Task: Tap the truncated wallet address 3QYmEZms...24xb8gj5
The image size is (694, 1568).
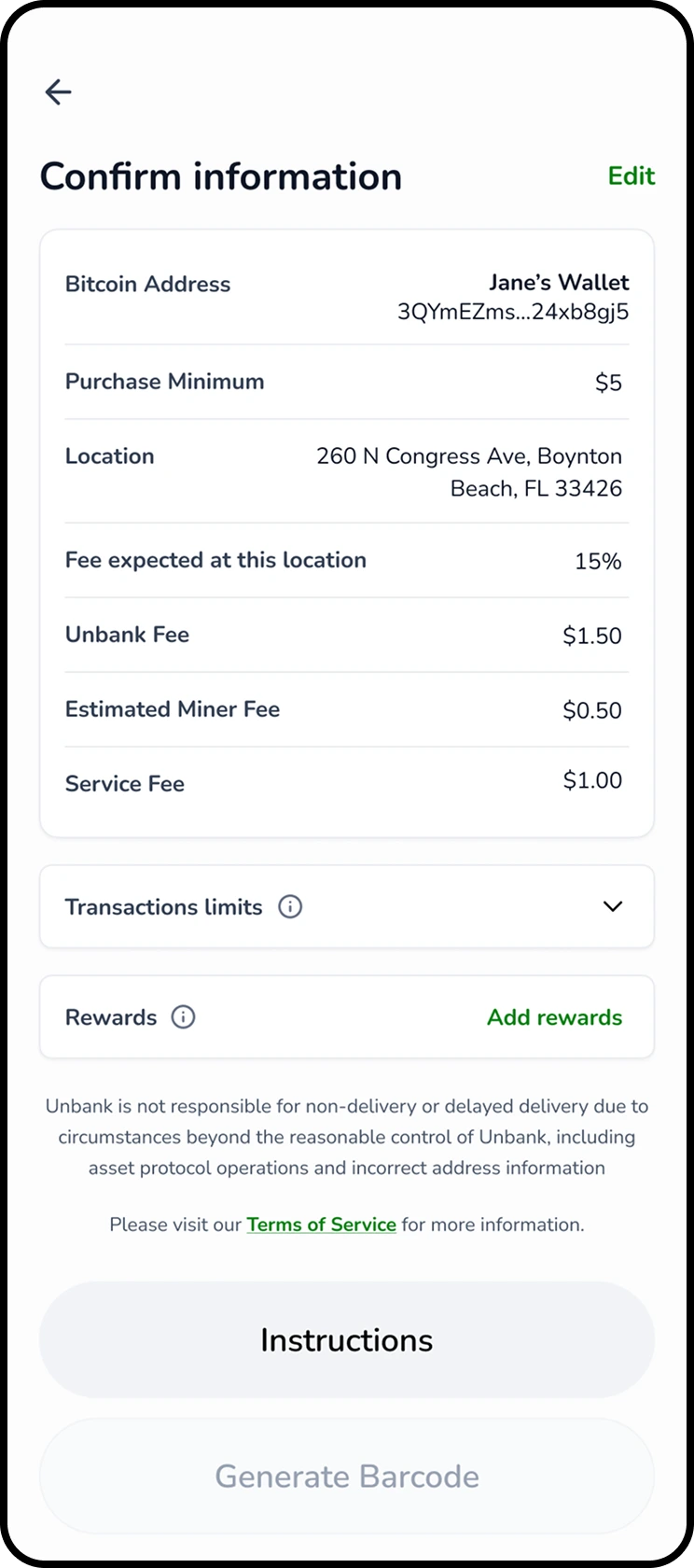Action: point(513,312)
